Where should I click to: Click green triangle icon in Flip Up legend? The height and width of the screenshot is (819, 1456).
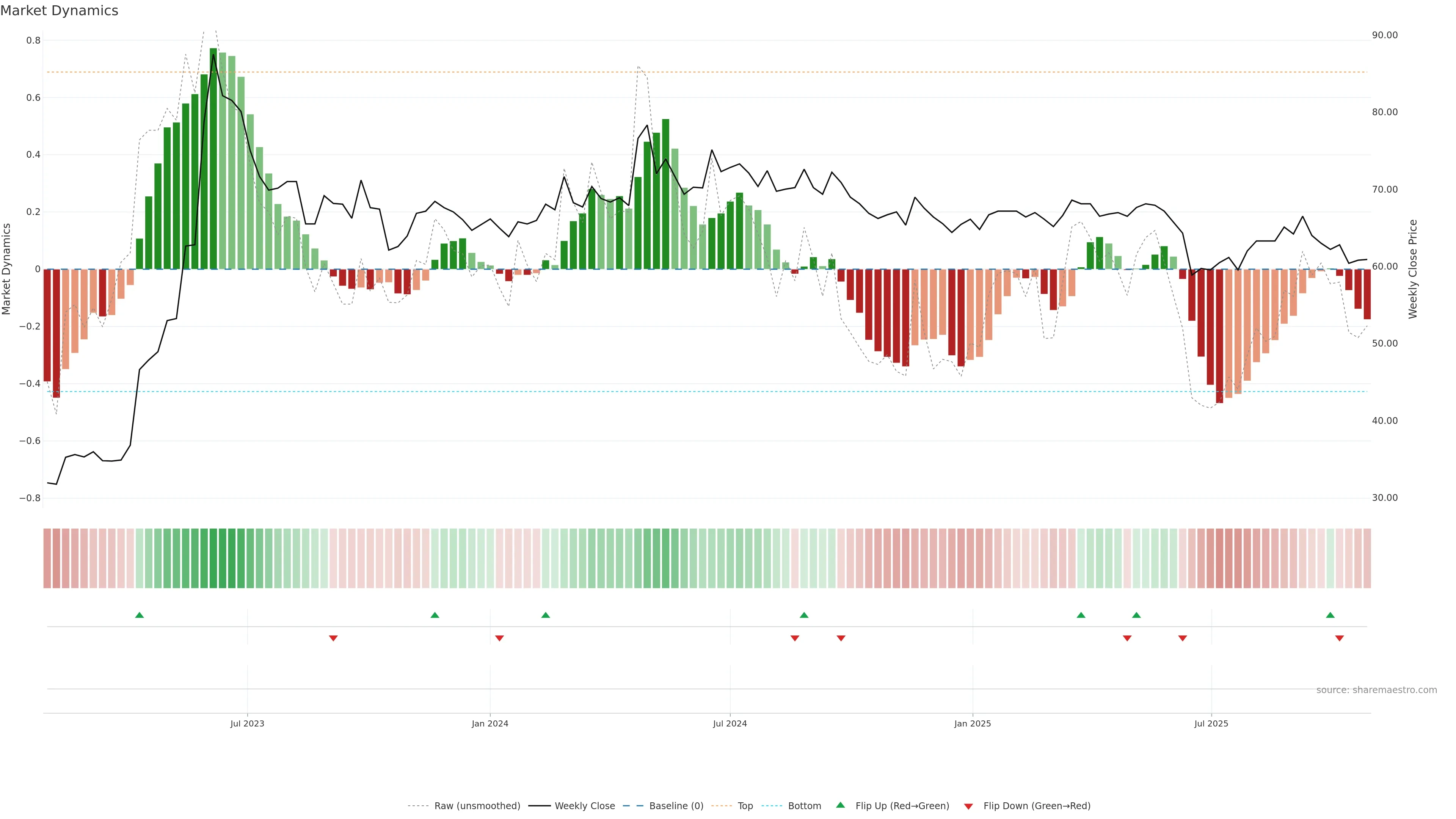coord(841,805)
